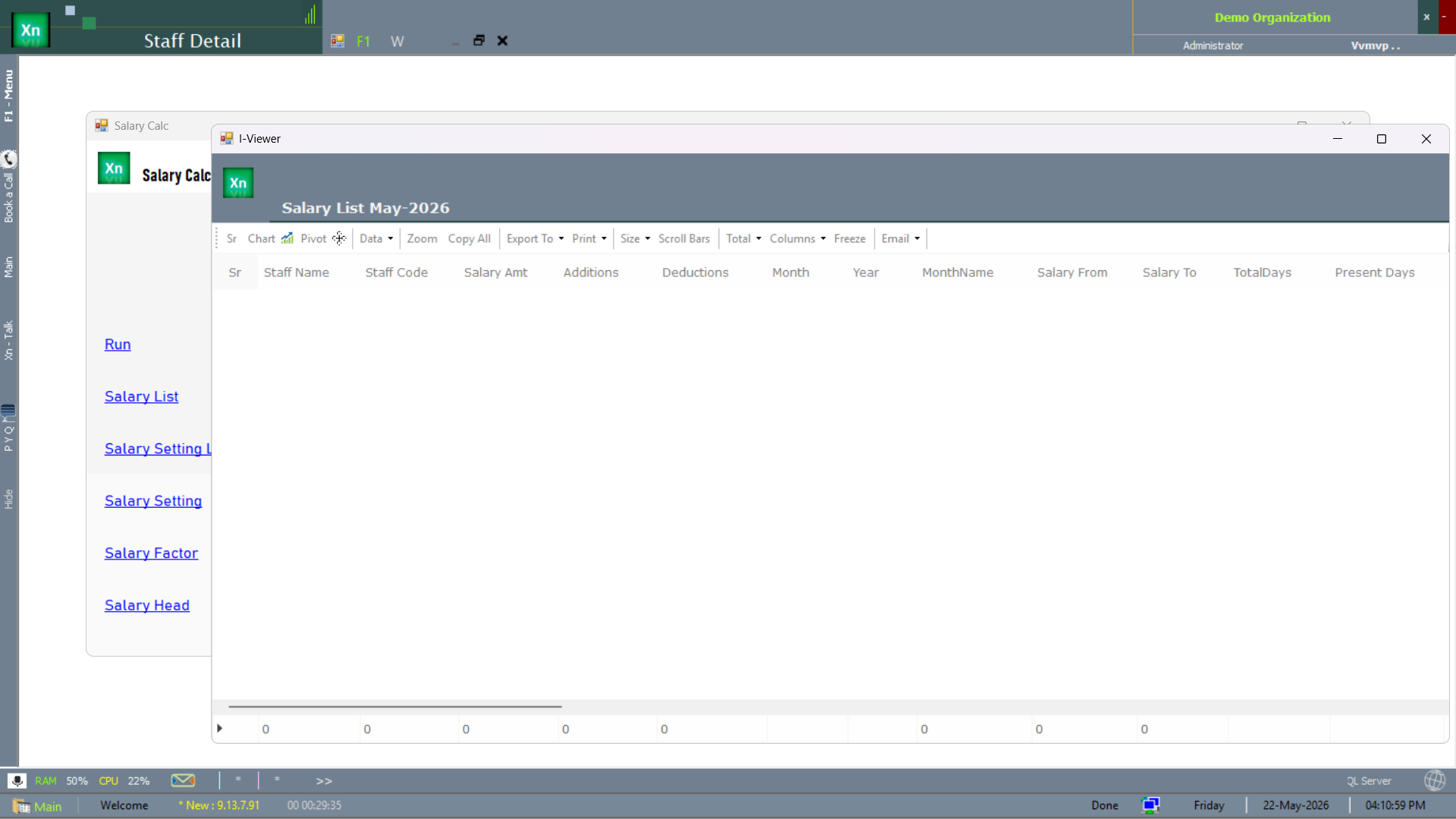Click the Xn logo in top-left corner
The width and height of the screenshot is (1456, 819).
(x=30, y=30)
